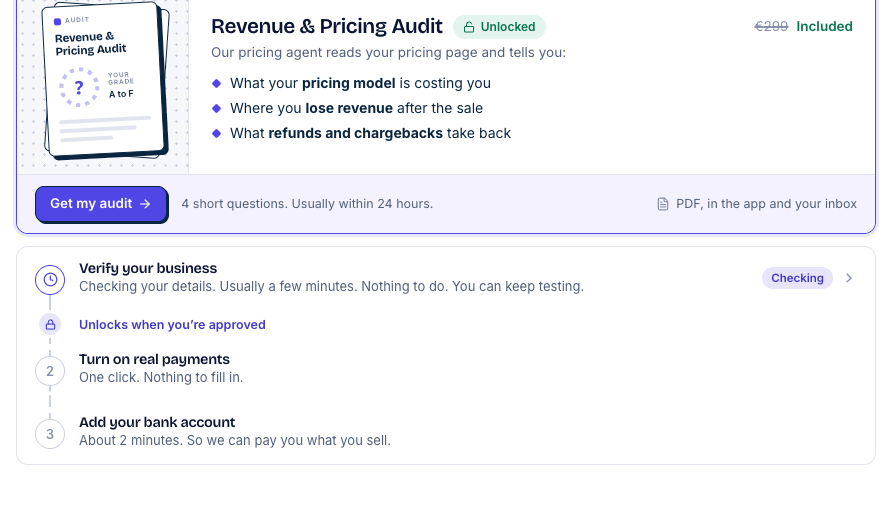Viewport: 892px width, 532px height.
Task: Click the step 2 number circle
Action: tap(50, 371)
